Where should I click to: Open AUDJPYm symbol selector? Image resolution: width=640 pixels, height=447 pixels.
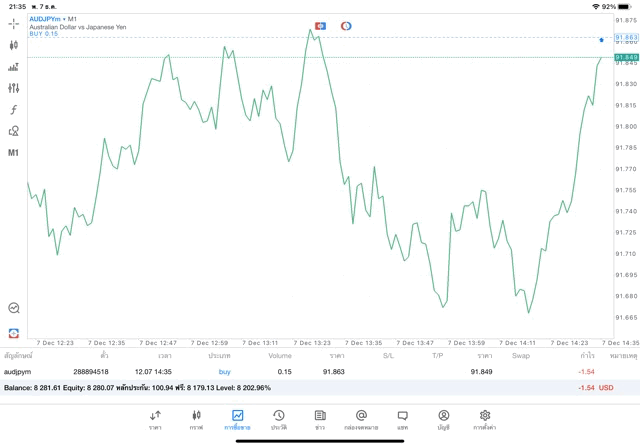(x=45, y=19)
